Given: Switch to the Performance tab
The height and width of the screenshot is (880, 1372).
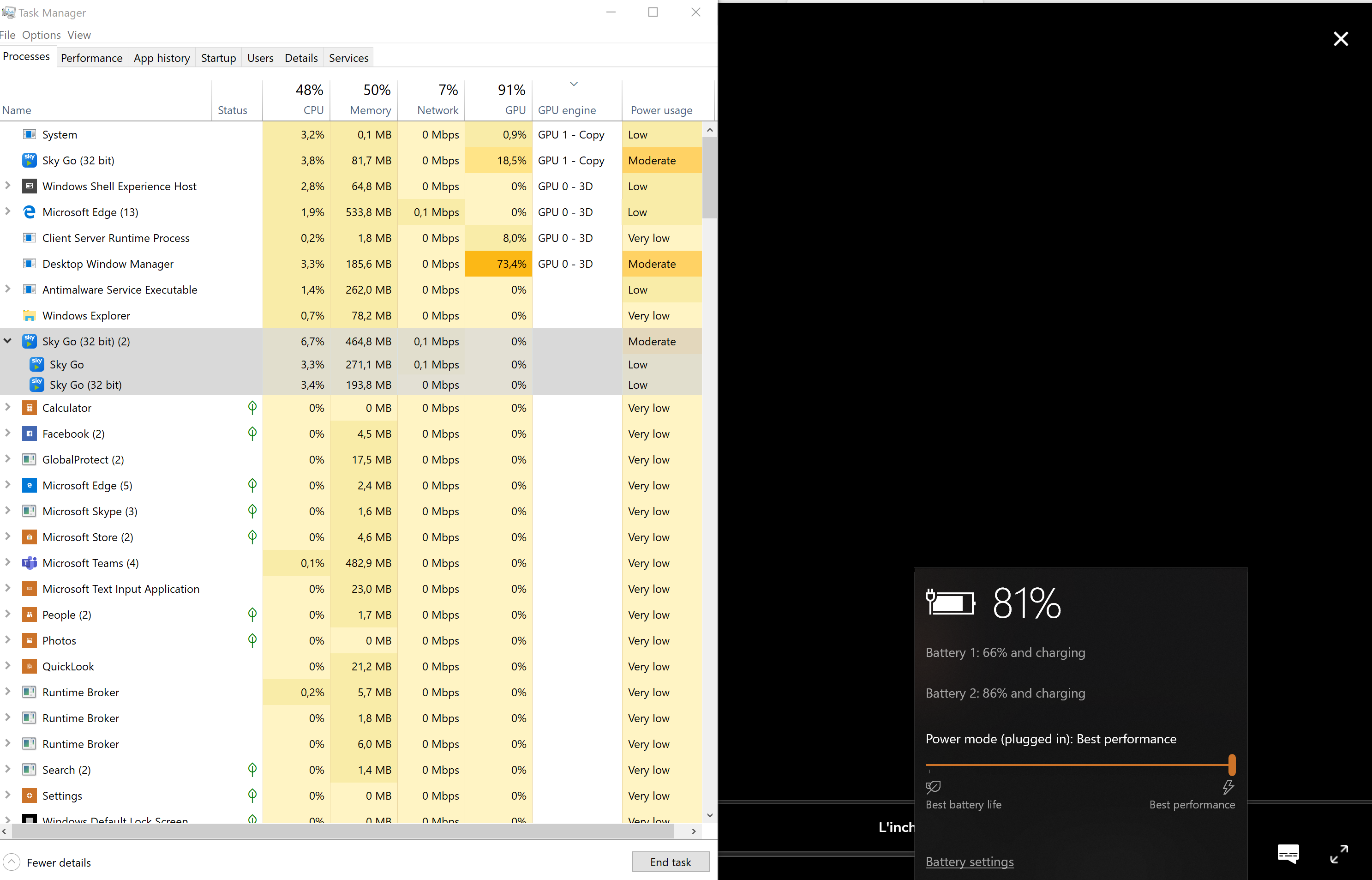Looking at the screenshot, I should (91, 58).
